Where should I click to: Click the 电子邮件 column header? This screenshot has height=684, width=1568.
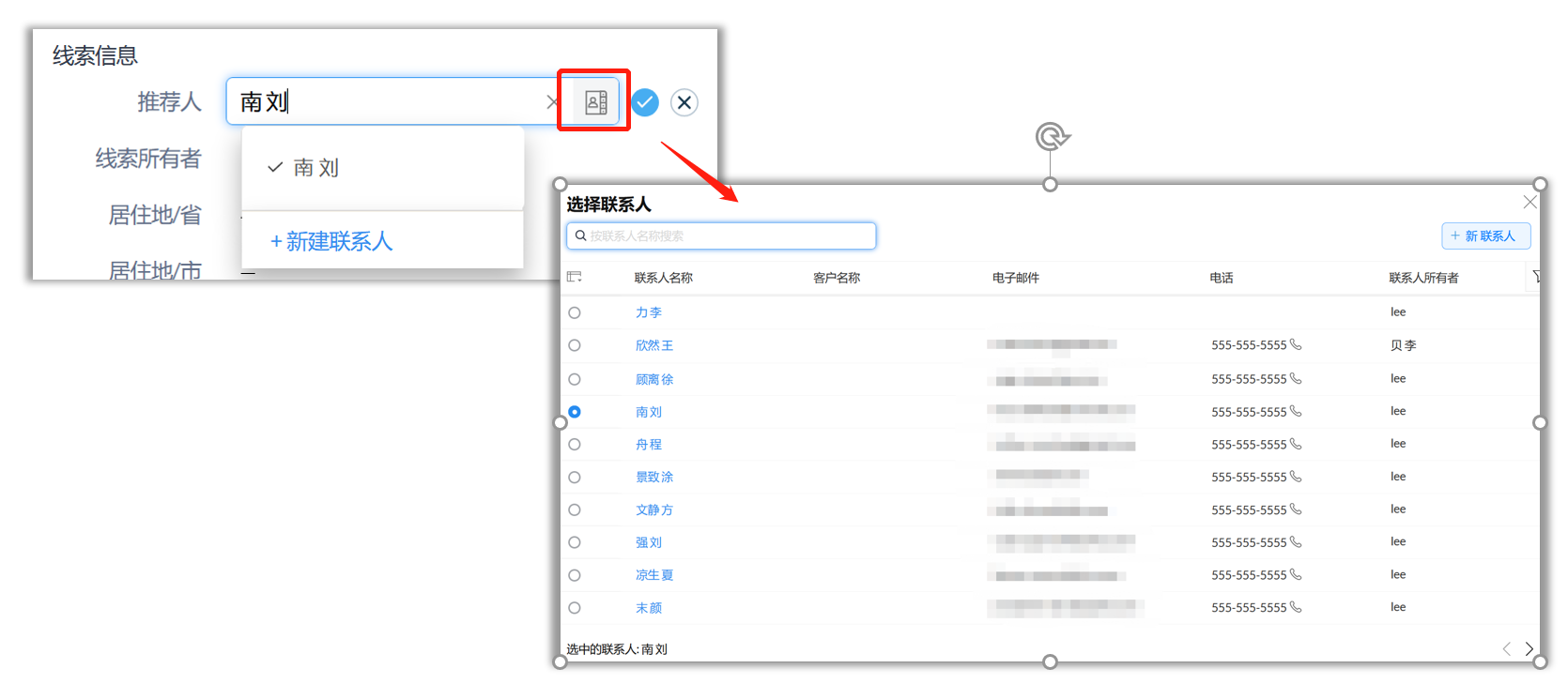click(x=1015, y=278)
